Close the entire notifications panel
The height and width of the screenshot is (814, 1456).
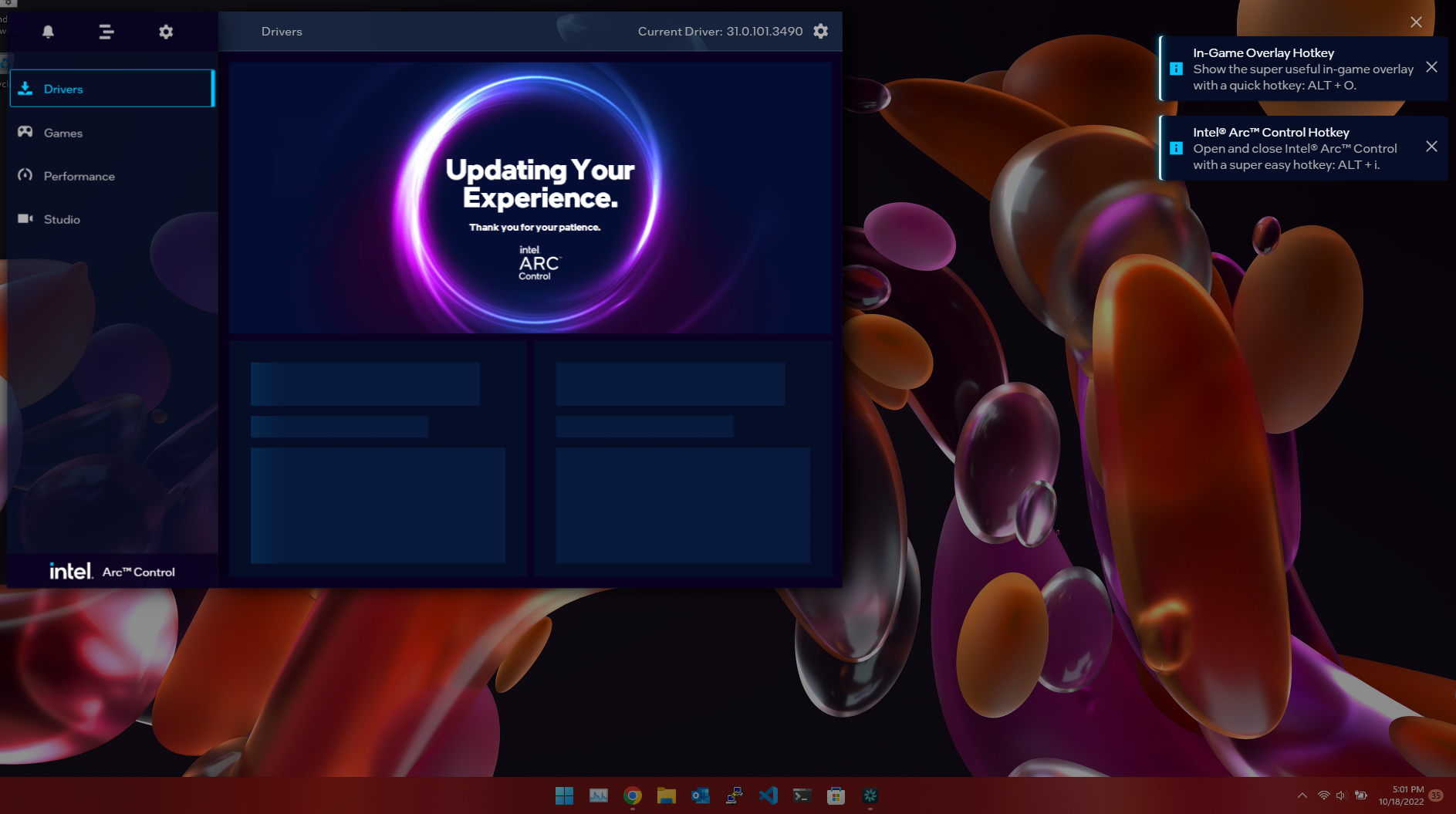point(1416,22)
